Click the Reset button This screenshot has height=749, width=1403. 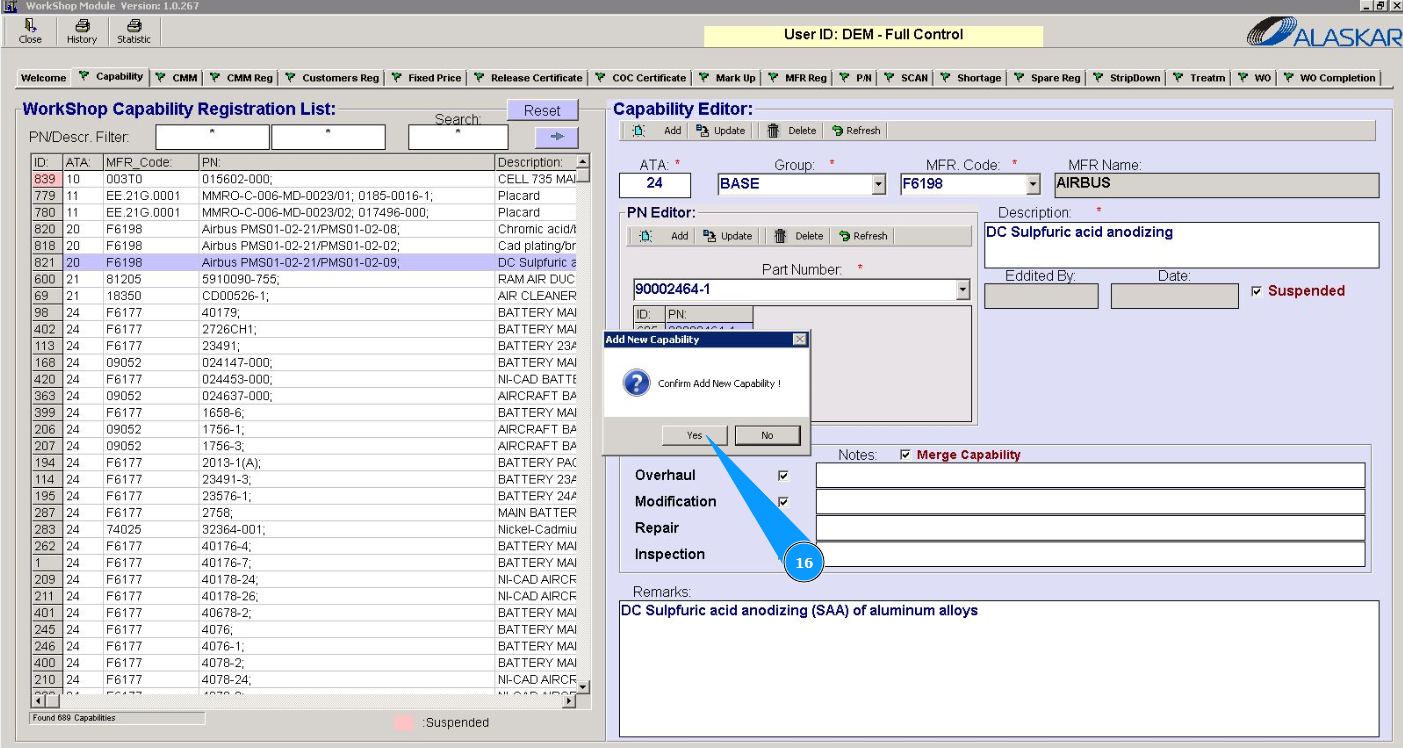point(542,111)
